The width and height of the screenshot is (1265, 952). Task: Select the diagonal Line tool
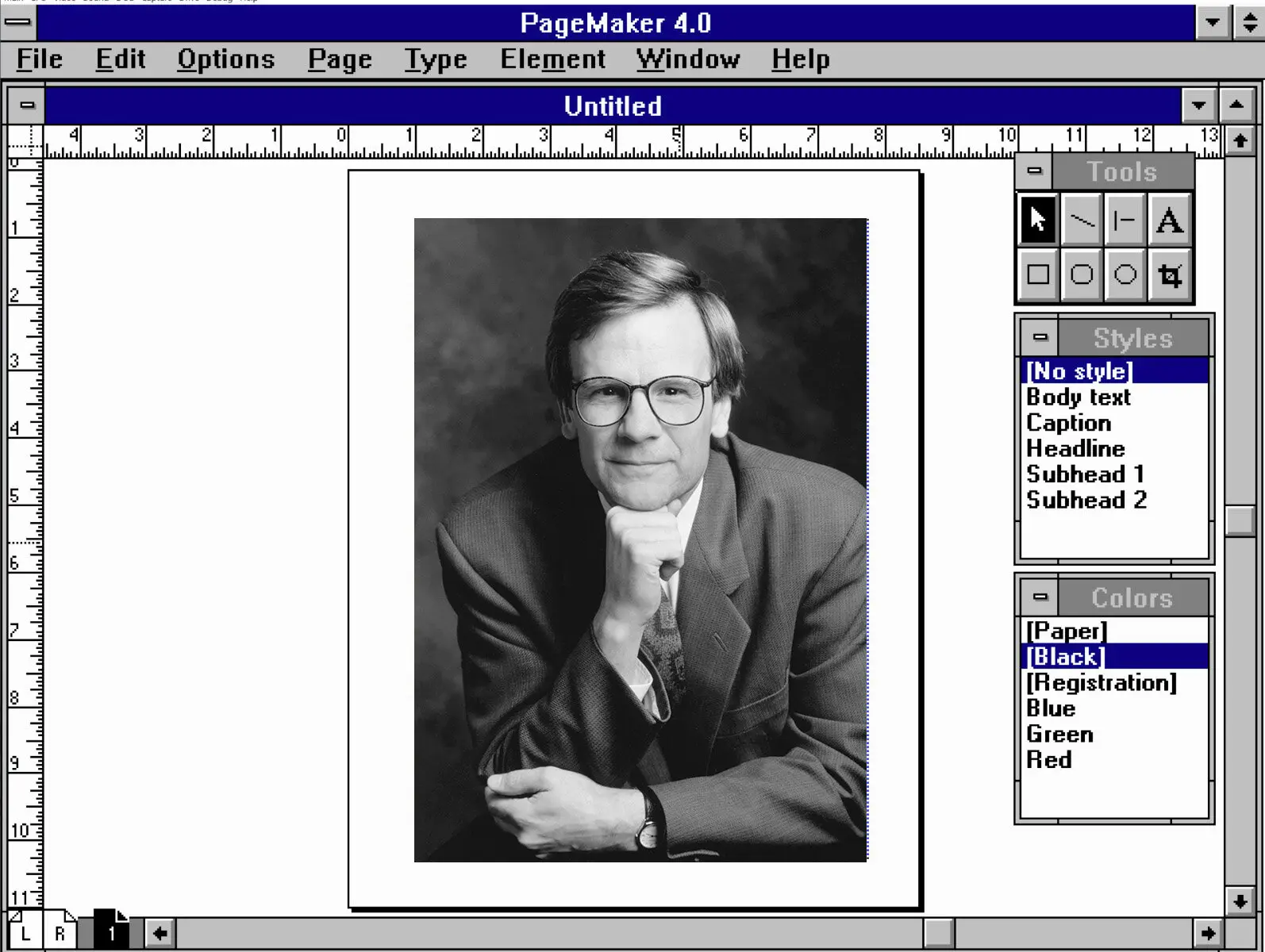point(1082,220)
